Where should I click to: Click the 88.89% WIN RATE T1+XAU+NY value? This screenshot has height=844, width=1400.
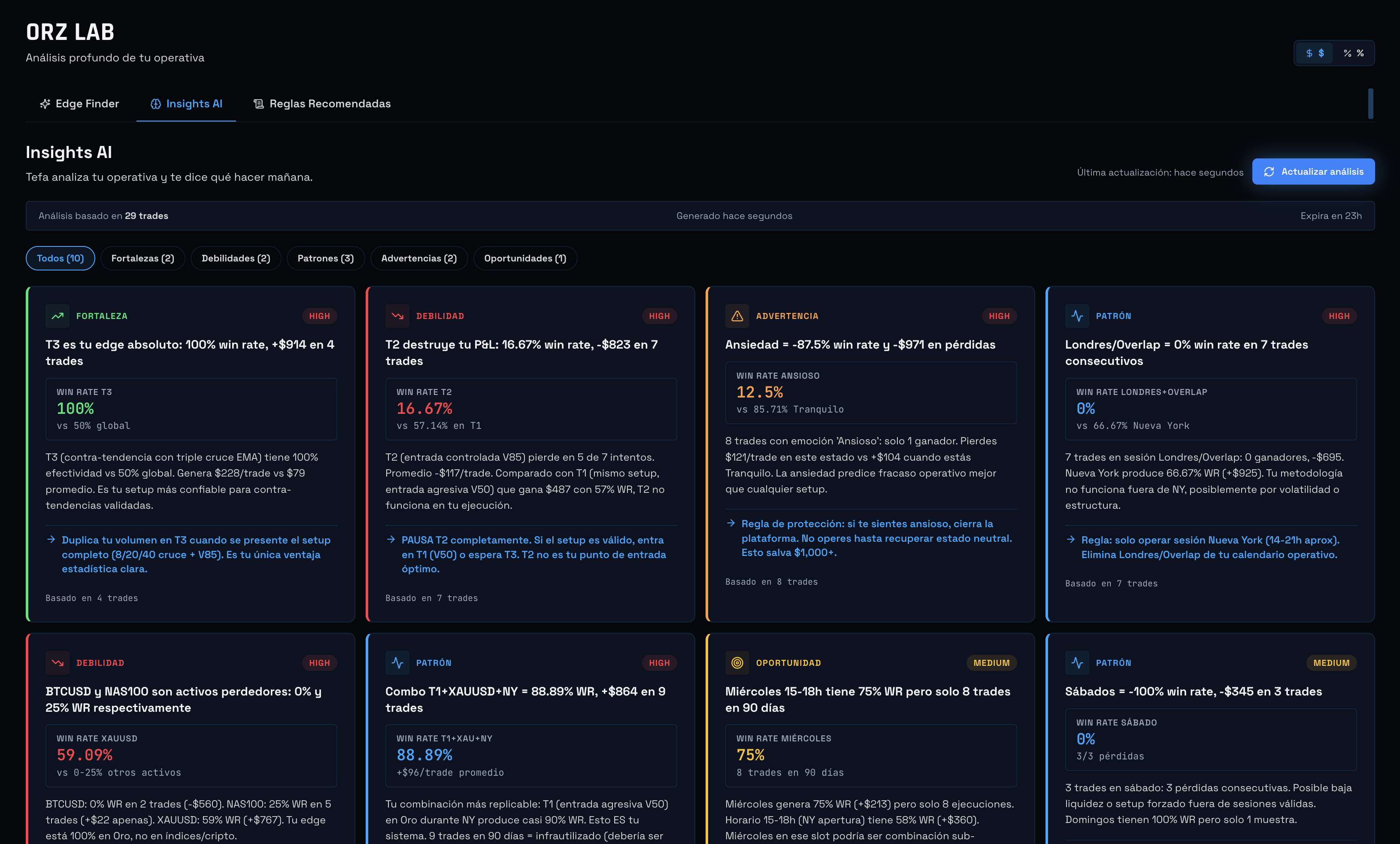pyautogui.click(x=424, y=755)
